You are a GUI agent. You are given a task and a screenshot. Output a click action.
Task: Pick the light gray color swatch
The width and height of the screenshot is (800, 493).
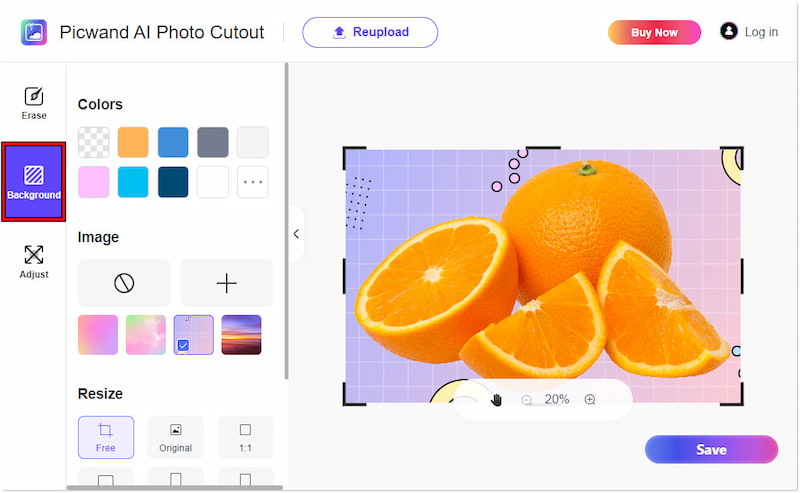click(253, 142)
